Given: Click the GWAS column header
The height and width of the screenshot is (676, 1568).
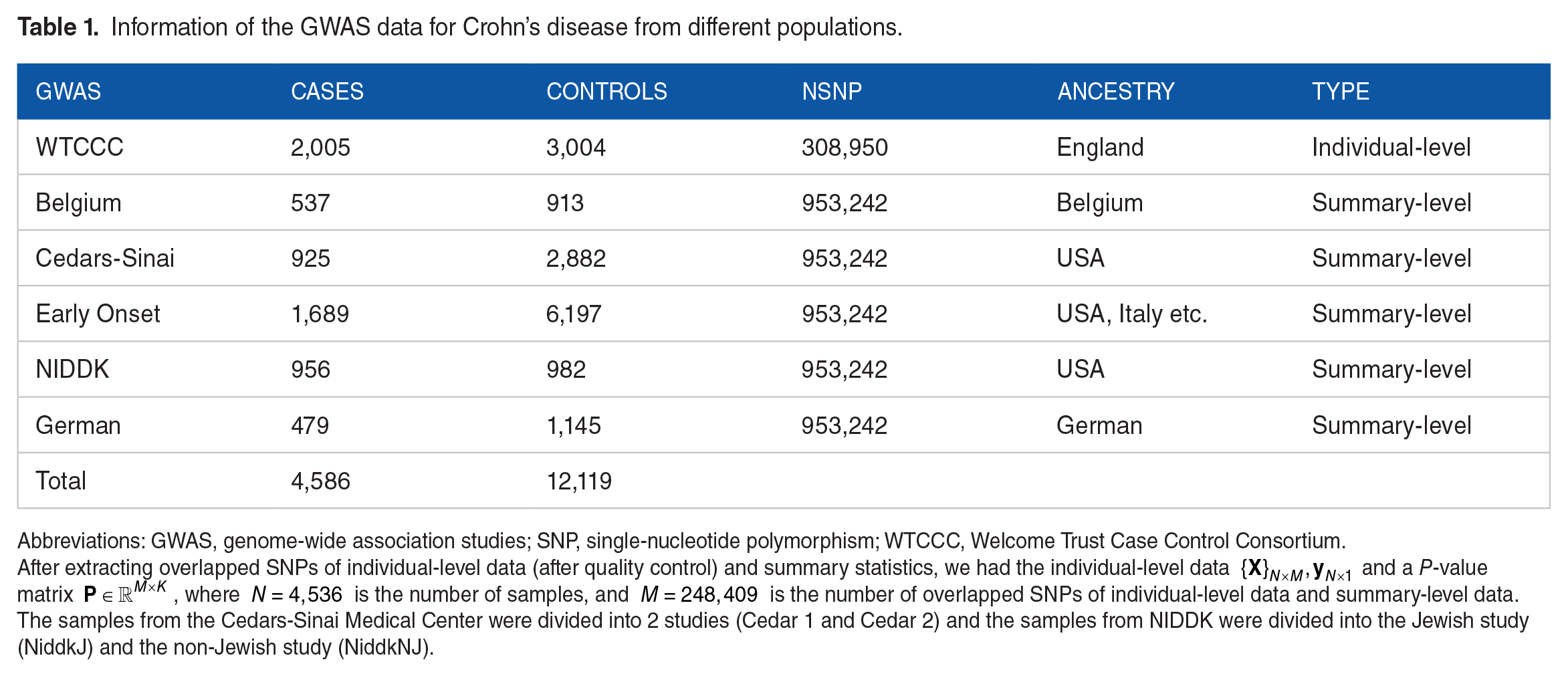Looking at the screenshot, I should [68, 92].
